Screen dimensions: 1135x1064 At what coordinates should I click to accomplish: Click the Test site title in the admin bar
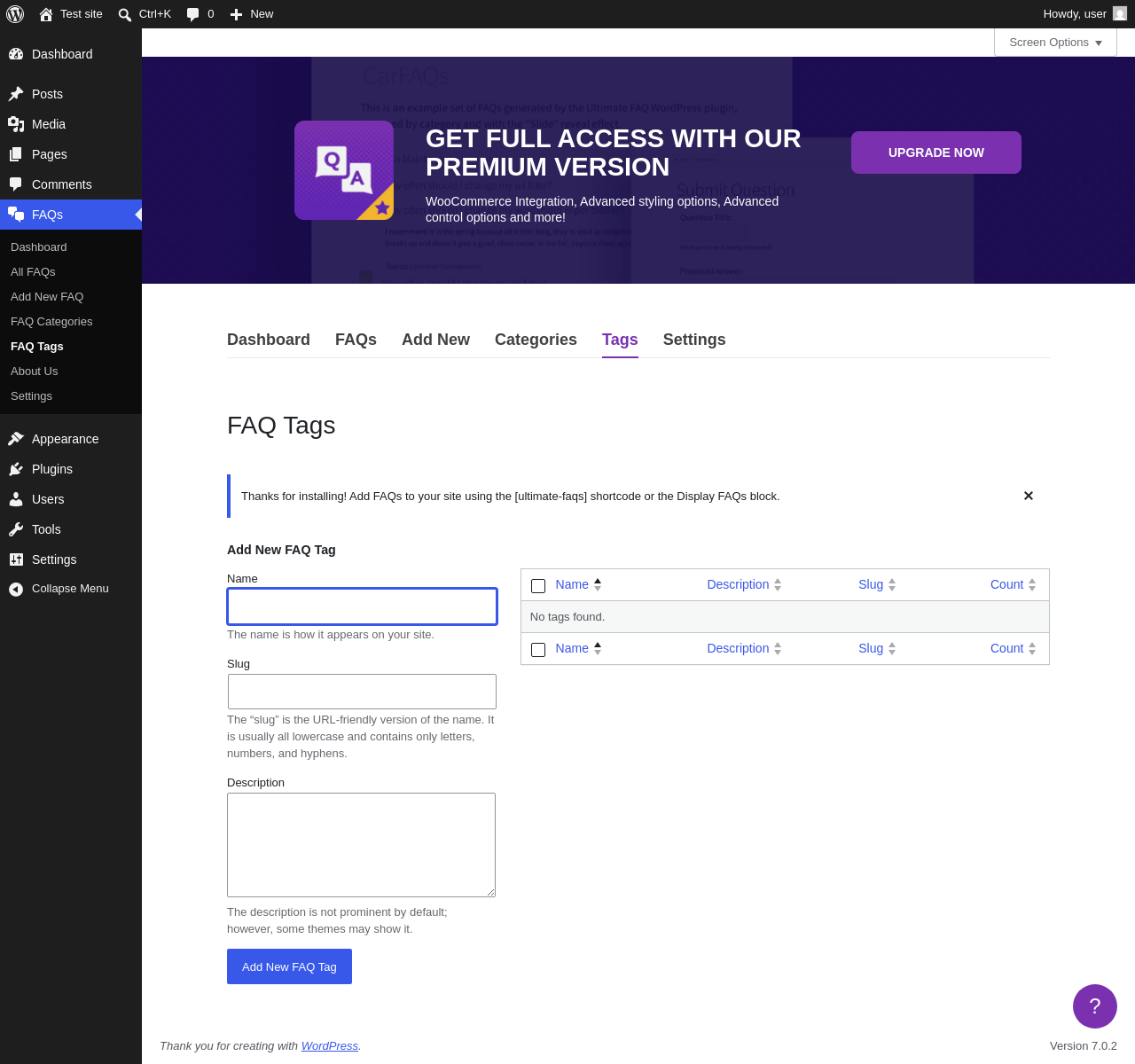82,14
